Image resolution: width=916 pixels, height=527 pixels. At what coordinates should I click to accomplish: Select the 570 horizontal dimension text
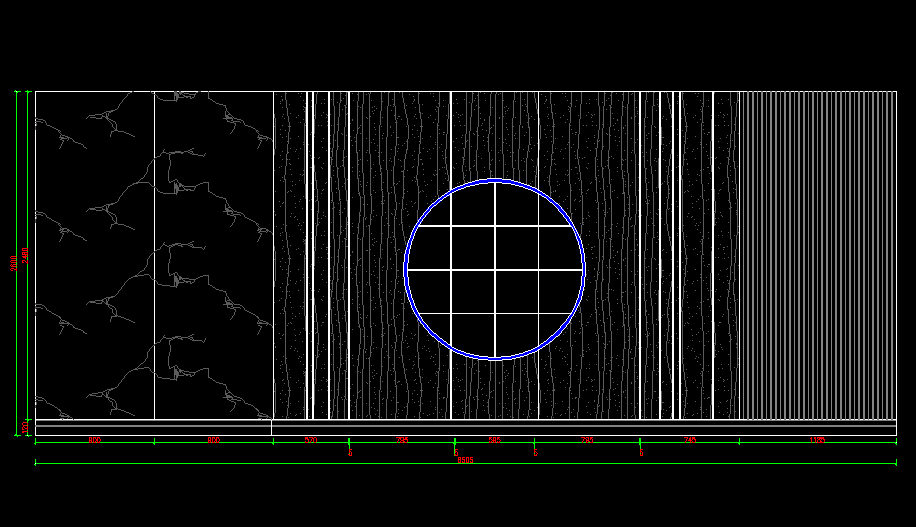(x=311, y=440)
